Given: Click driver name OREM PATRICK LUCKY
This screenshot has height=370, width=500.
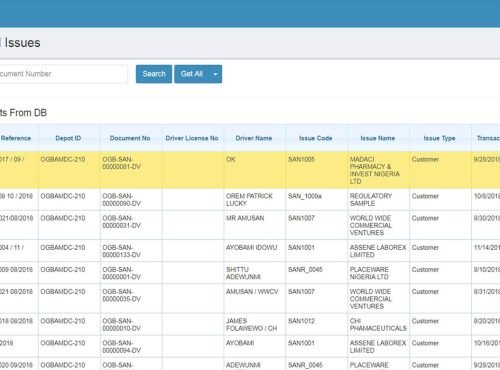Looking at the screenshot, I should tap(249, 200).
